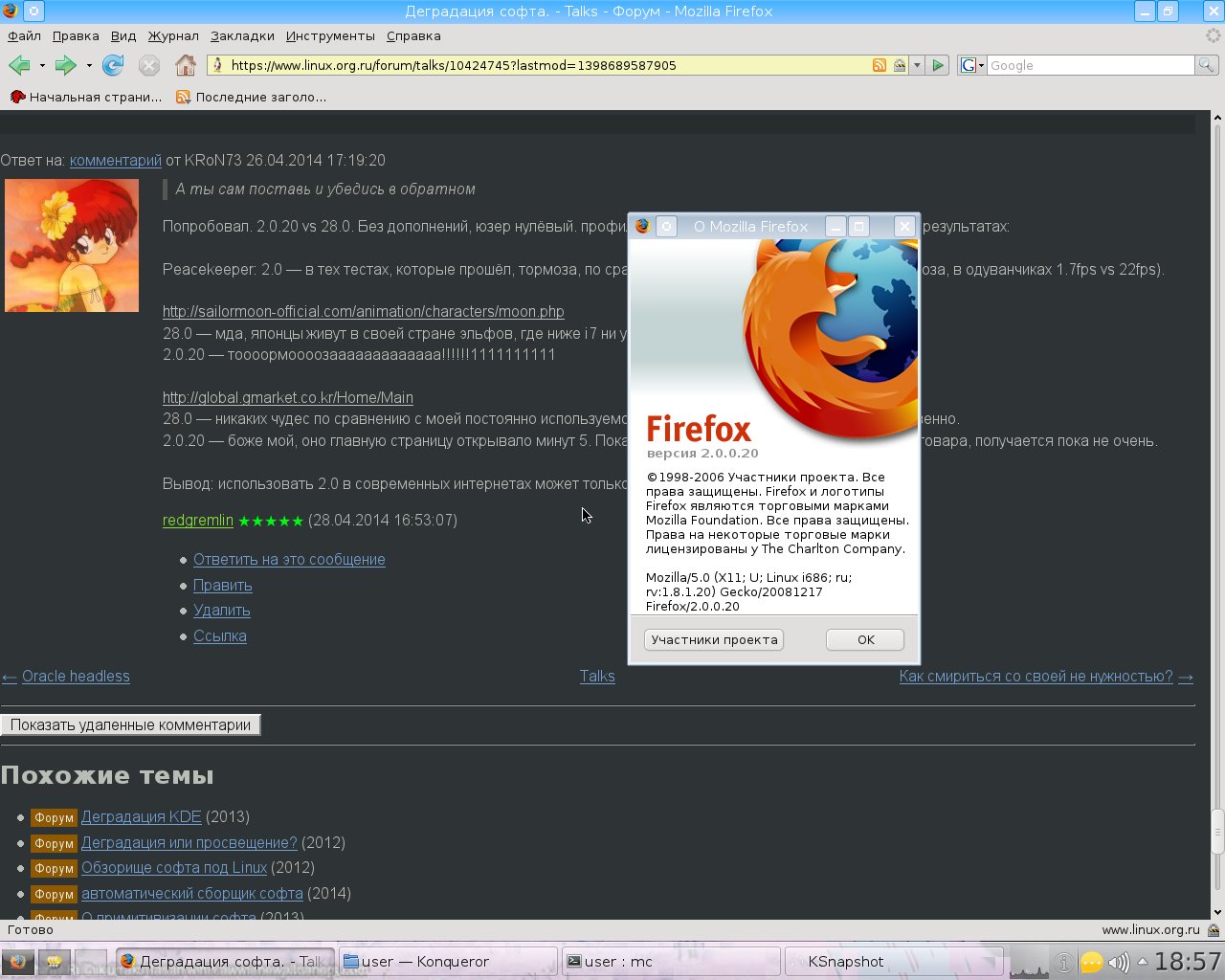The height and width of the screenshot is (980, 1225).
Task: Open the volume speaker tray icon
Action: 1118,963
